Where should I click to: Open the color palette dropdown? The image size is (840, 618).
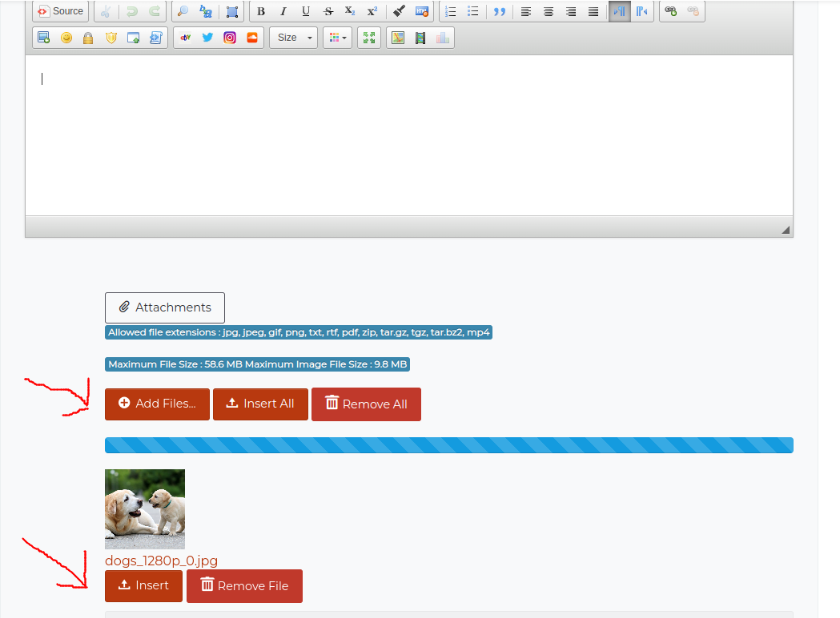pos(337,37)
